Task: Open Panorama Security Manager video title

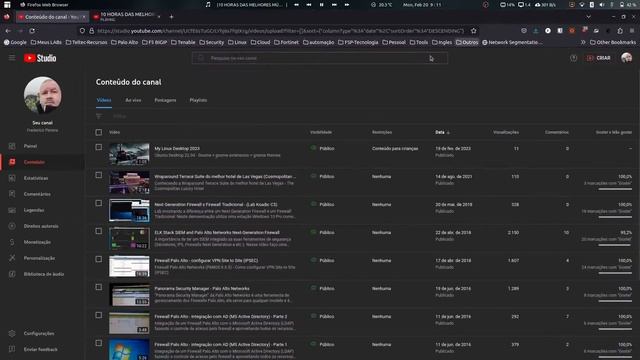Action: 202,288
